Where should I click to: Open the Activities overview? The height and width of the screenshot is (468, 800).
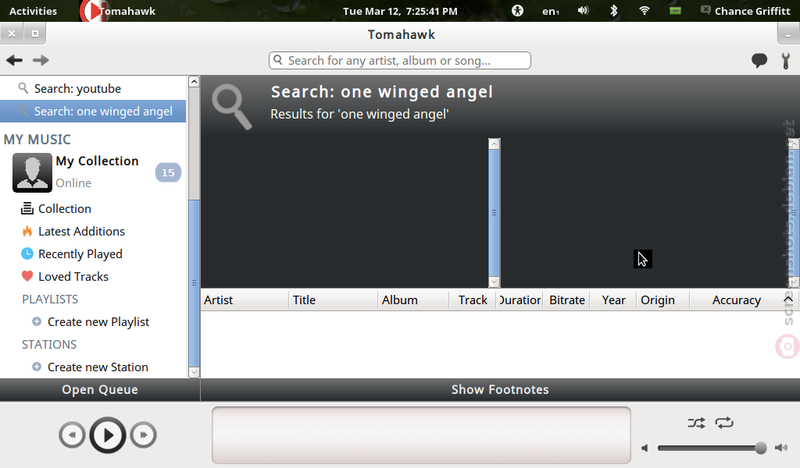tap(33, 11)
